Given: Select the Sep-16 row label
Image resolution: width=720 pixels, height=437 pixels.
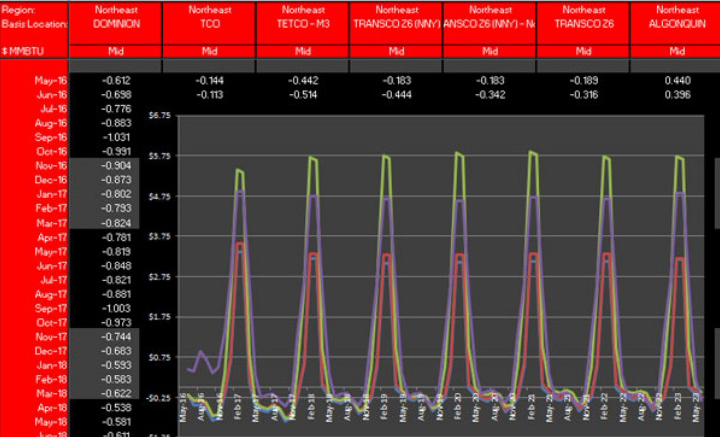Looking at the screenshot, I should click(x=51, y=138).
